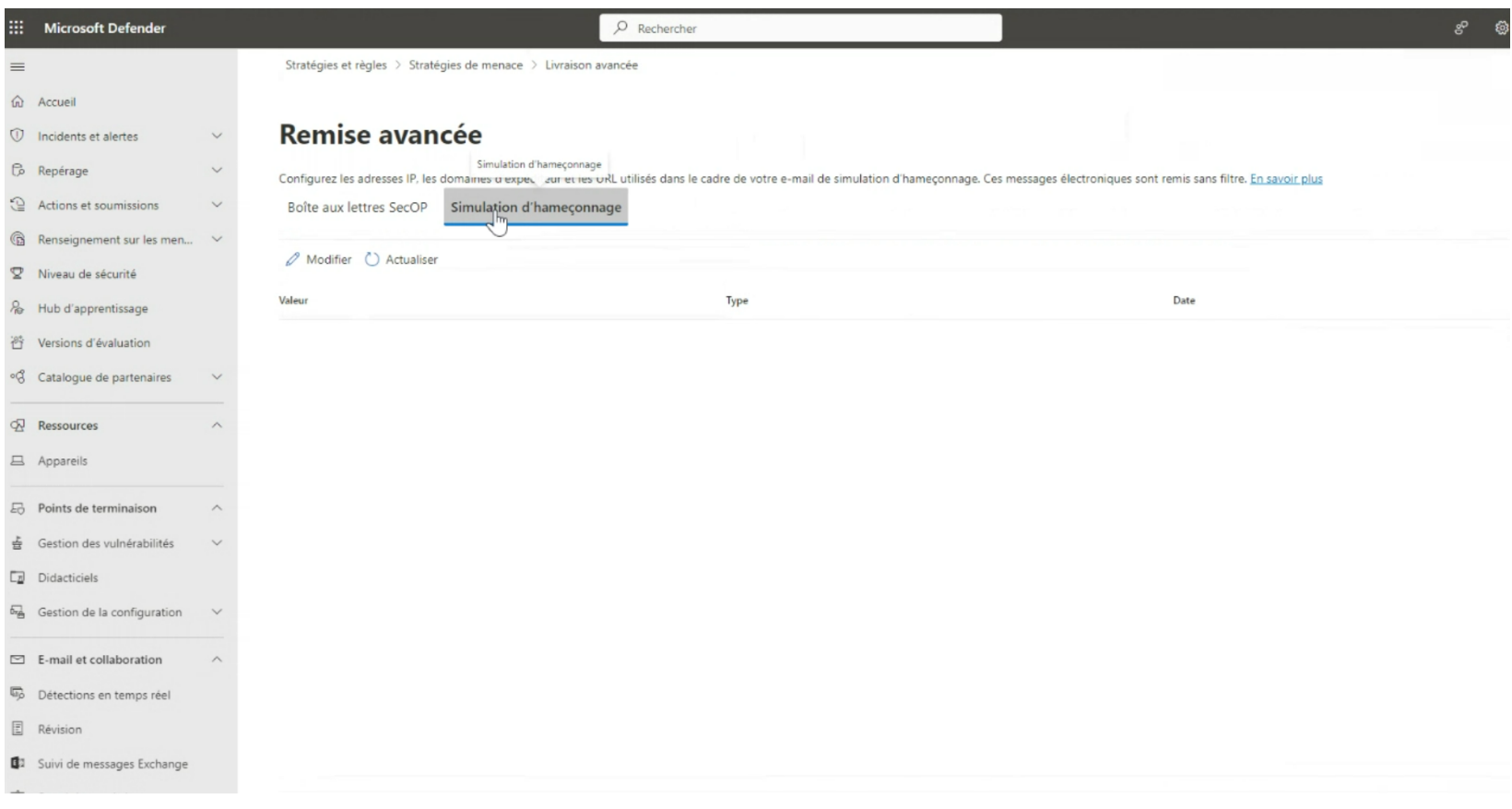1512x809 pixels.
Task: Expand the Repérage chevron
Action: tap(217, 171)
